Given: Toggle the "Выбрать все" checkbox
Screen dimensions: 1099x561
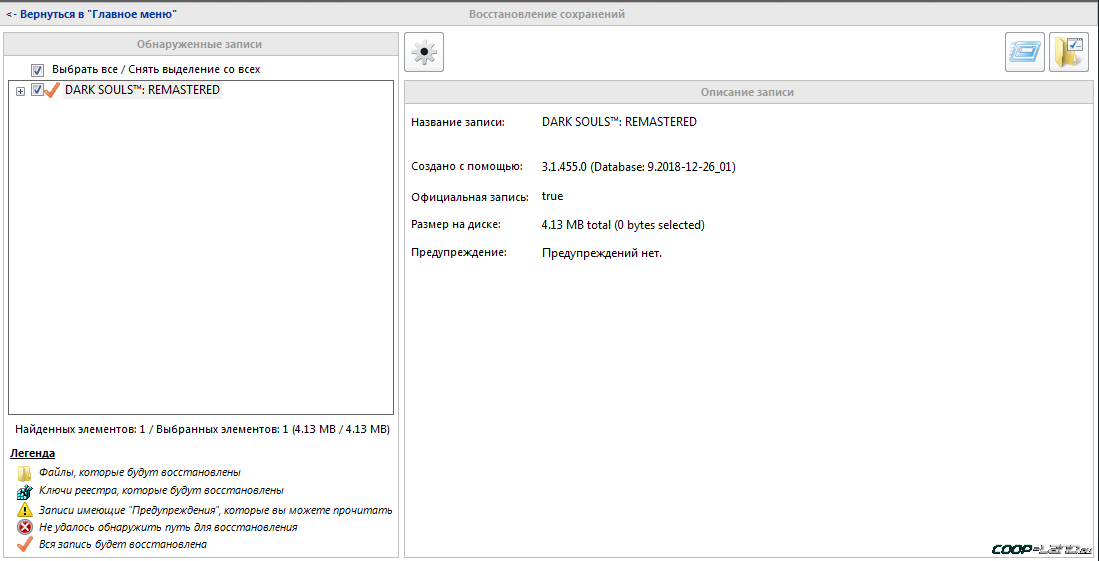Looking at the screenshot, I should [x=38, y=70].
